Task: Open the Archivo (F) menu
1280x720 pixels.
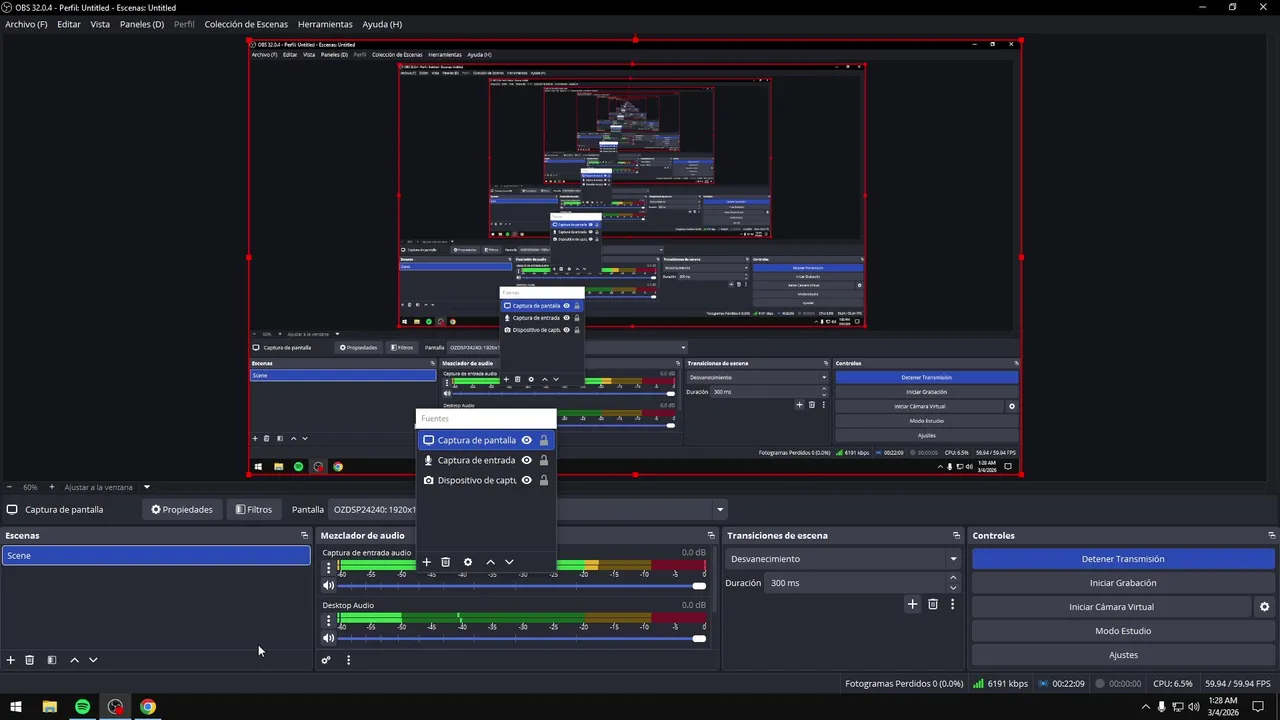Action: pyautogui.click(x=26, y=24)
